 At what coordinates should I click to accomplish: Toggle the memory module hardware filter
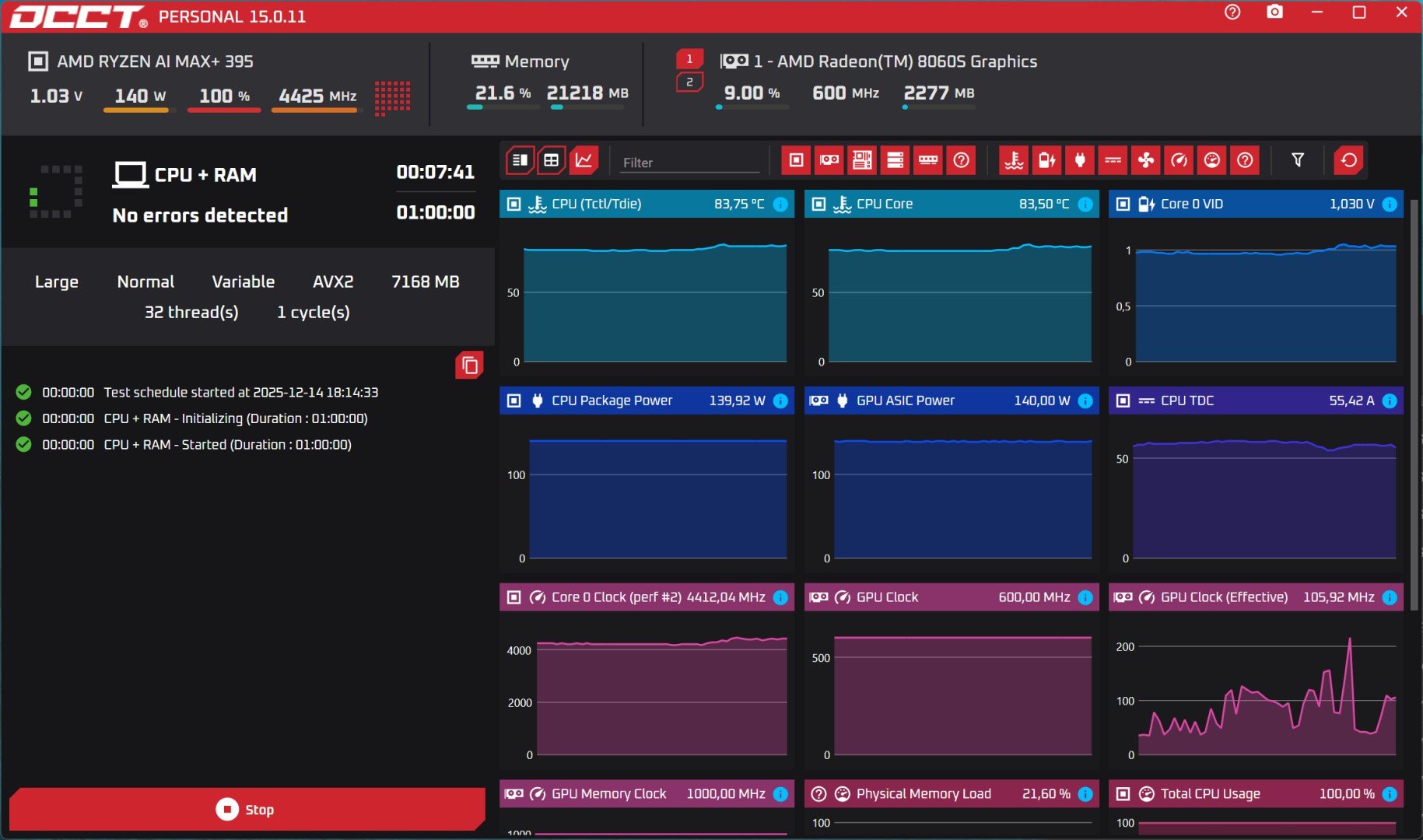(x=928, y=160)
